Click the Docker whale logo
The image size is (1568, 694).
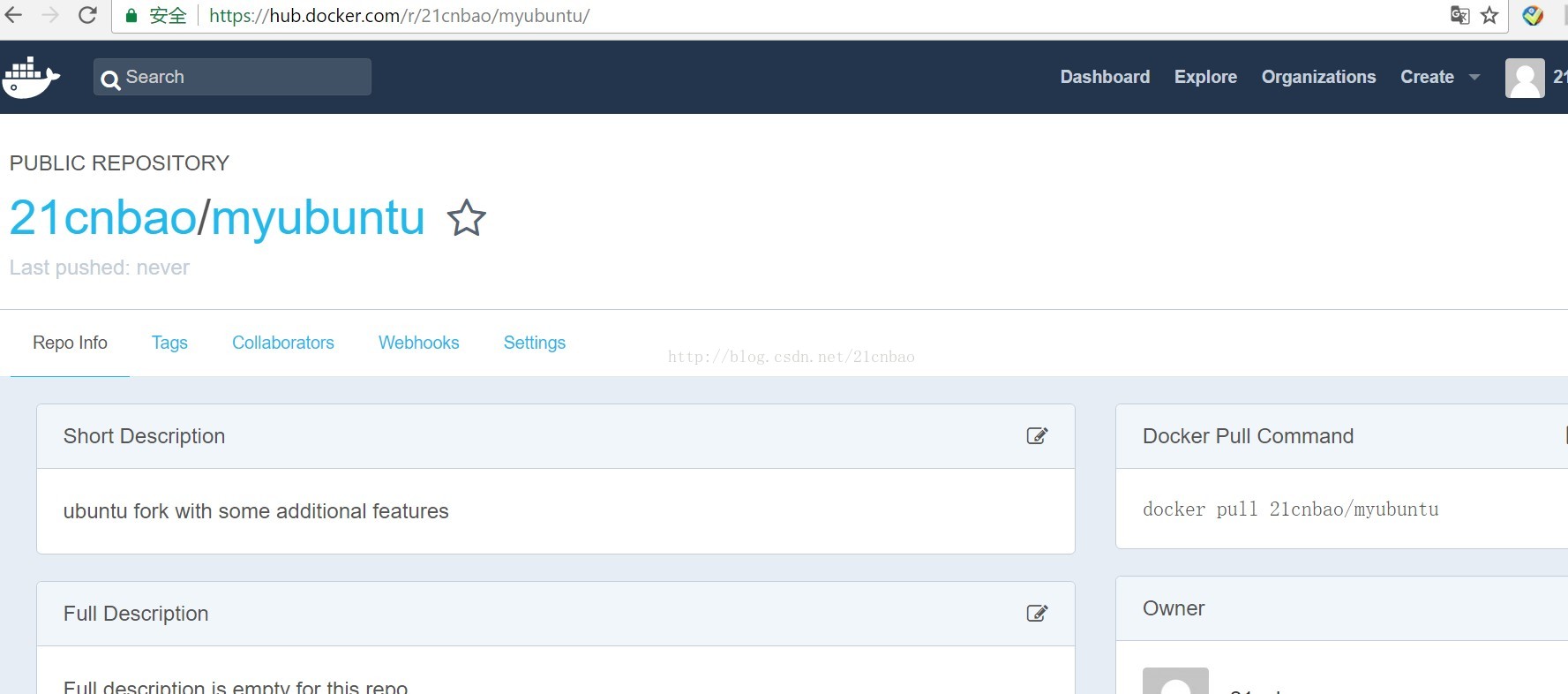click(x=31, y=78)
